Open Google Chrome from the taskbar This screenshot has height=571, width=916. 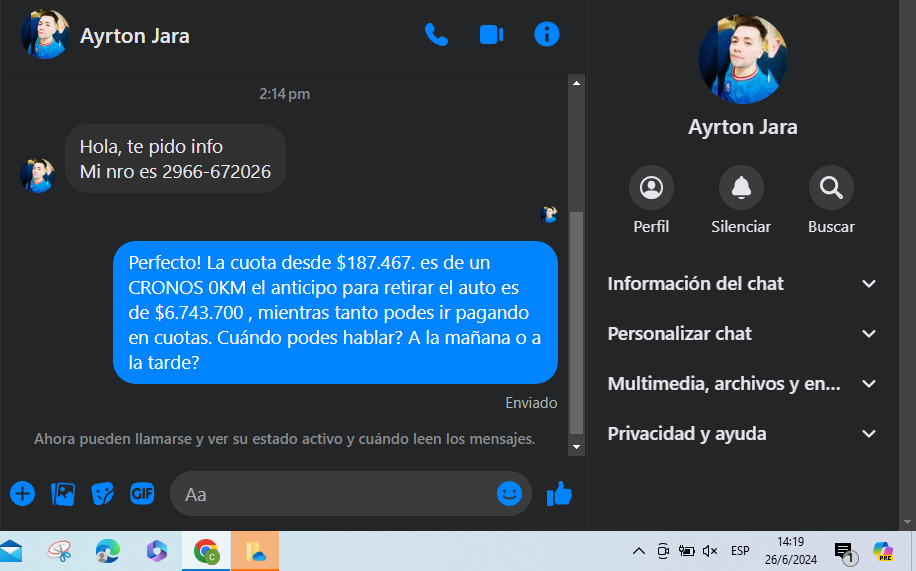207,551
